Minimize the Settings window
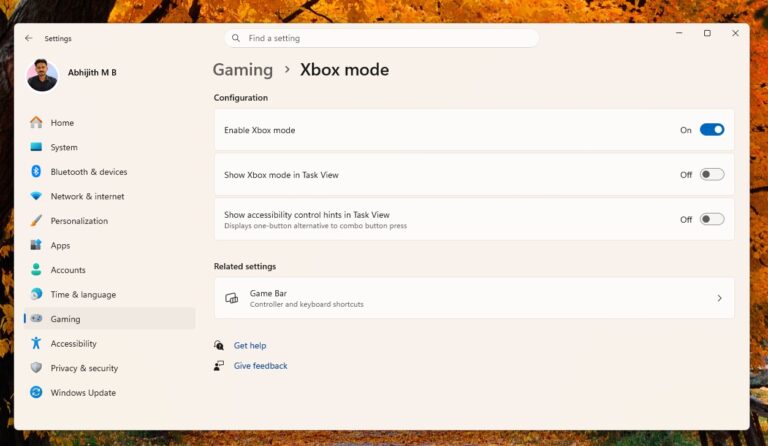 pyautogui.click(x=679, y=33)
